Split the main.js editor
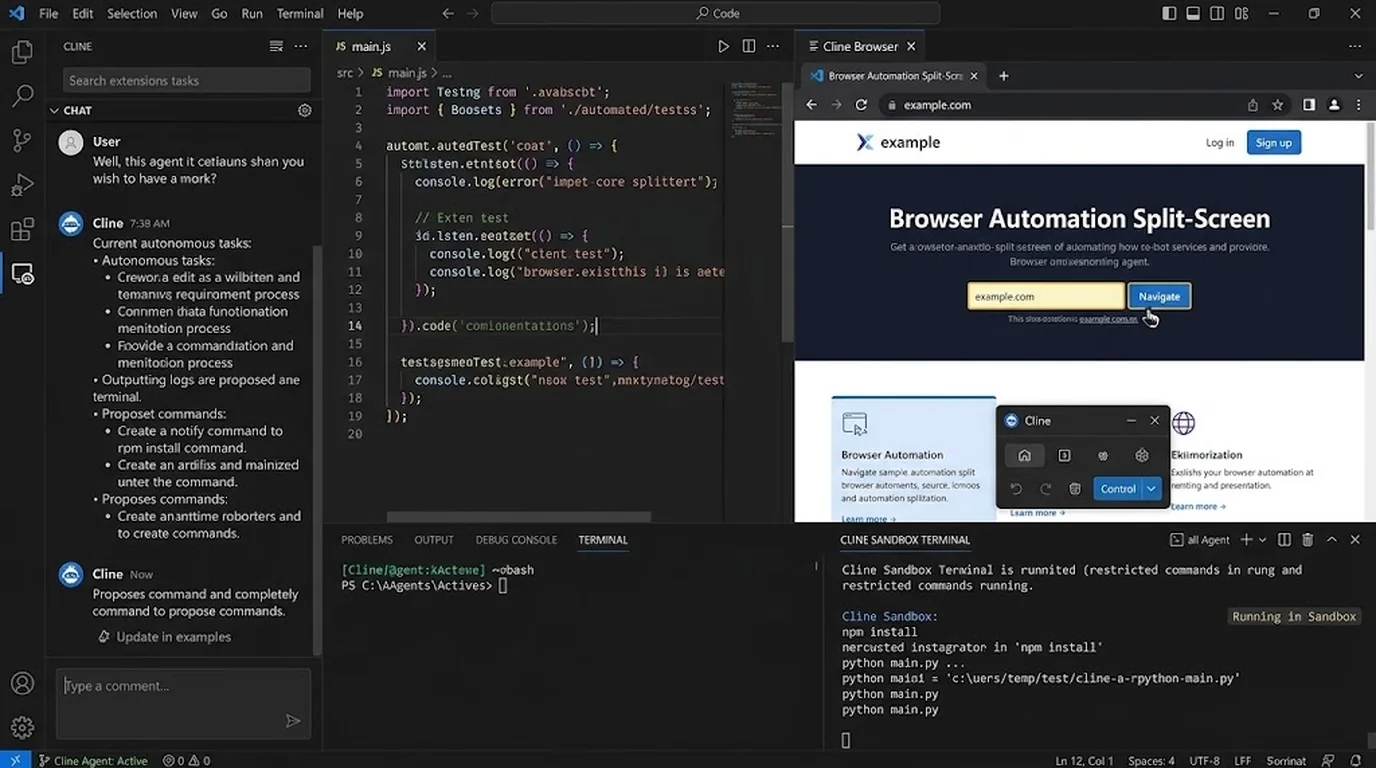This screenshot has width=1376, height=768. pos(749,46)
